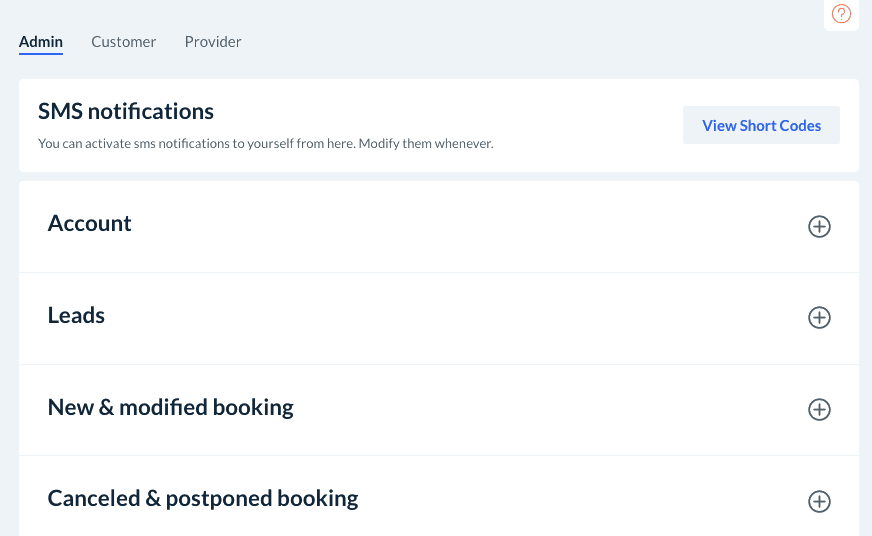872x536 pixels.
Task: Click the blank middle of Canceled & postponed row
Action: [580, 500]
